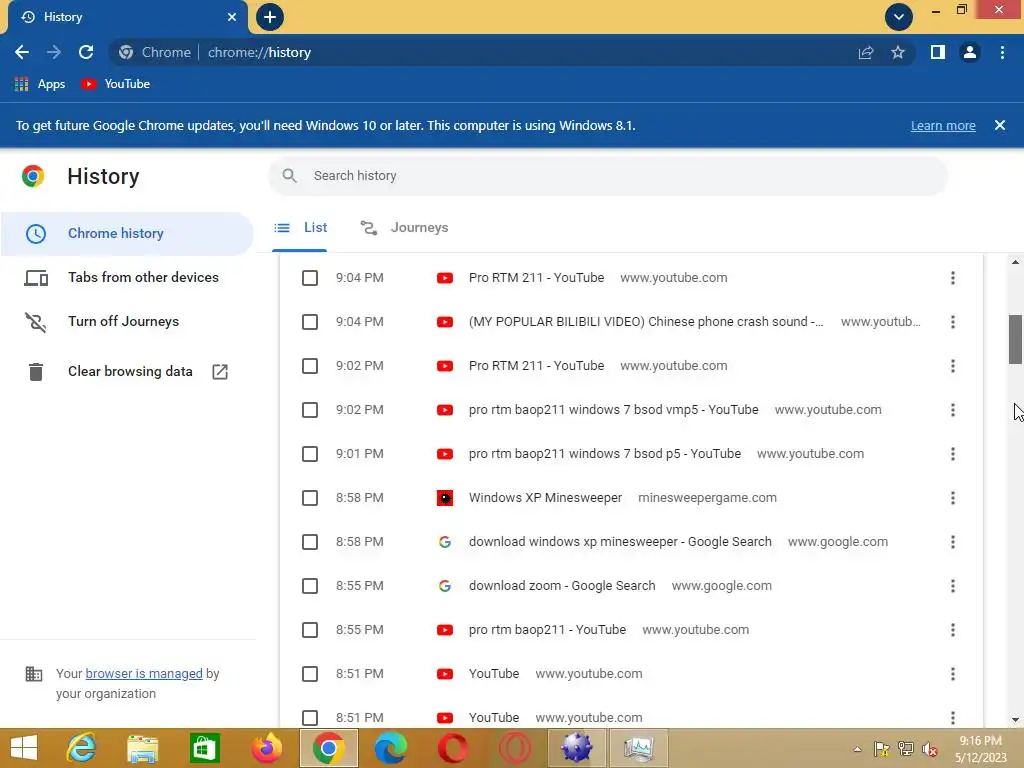Image resolution: width=1024 pixels, height=768 pixels.
Task: Show hidden system tray icons
Action: pyautogui.click(x=857, y=749)
